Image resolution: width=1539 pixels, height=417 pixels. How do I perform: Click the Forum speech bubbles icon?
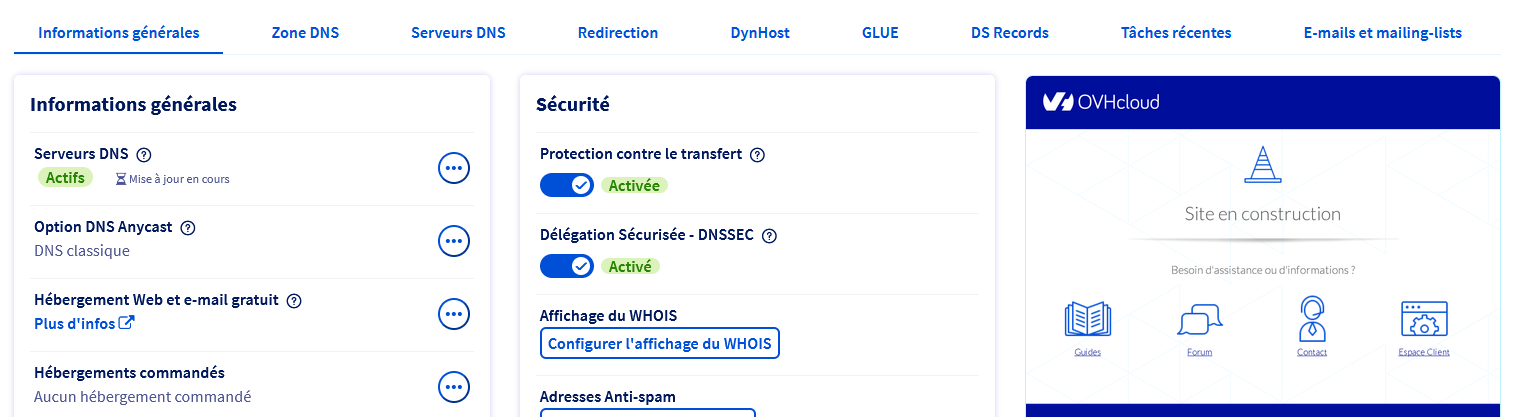click(x=1199, y=321)
